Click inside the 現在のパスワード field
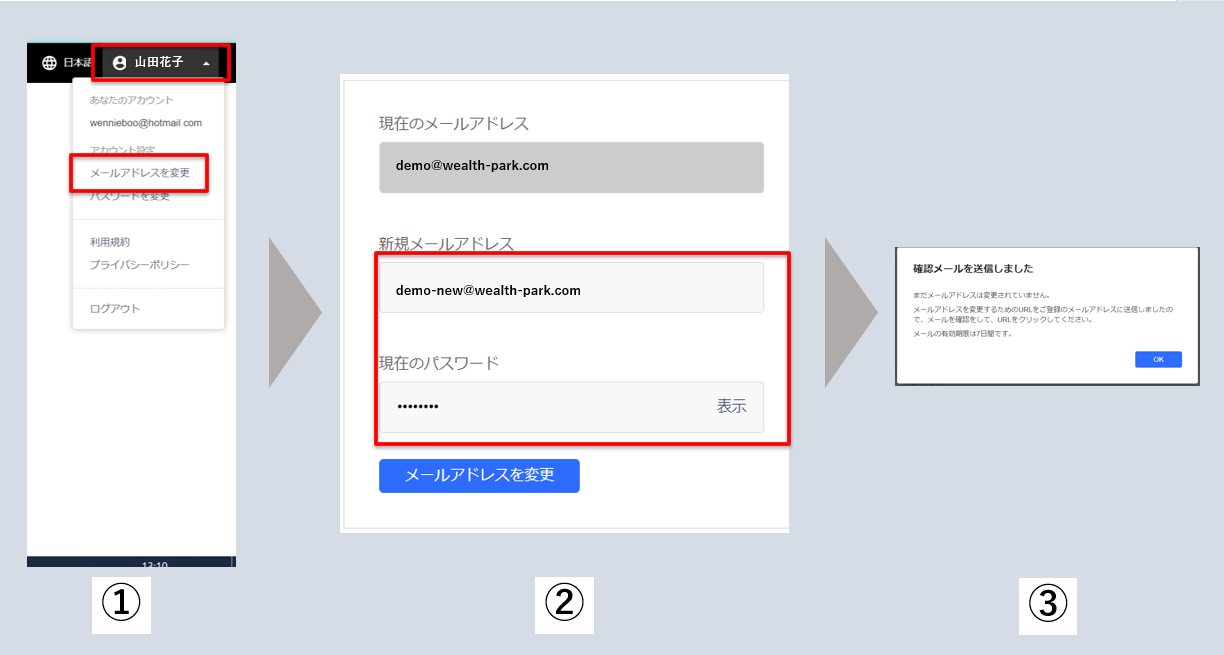 tap(540, 407)
